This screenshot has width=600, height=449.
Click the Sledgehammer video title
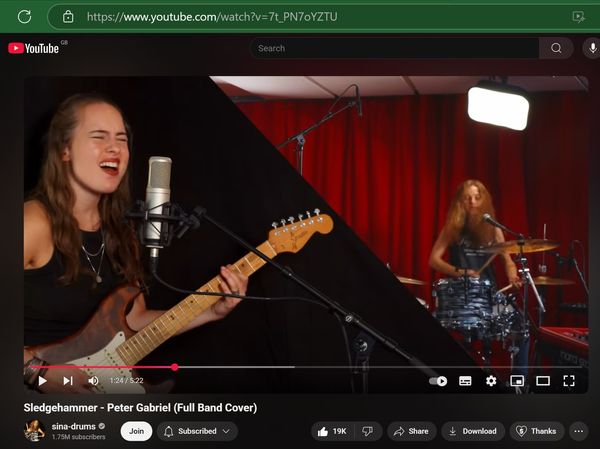140,408
